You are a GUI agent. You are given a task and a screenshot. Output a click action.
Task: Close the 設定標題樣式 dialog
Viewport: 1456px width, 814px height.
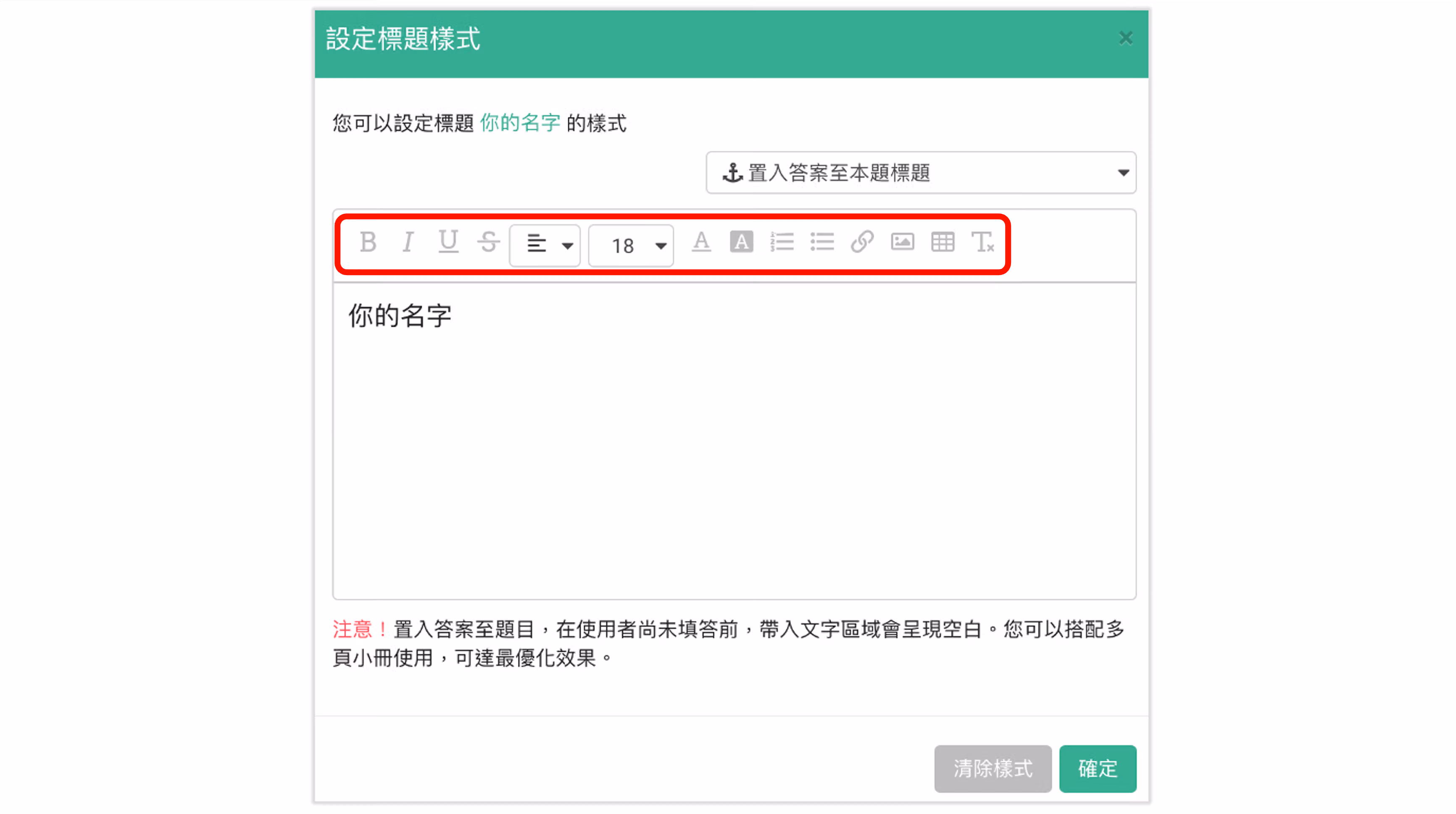(1125, 38)
